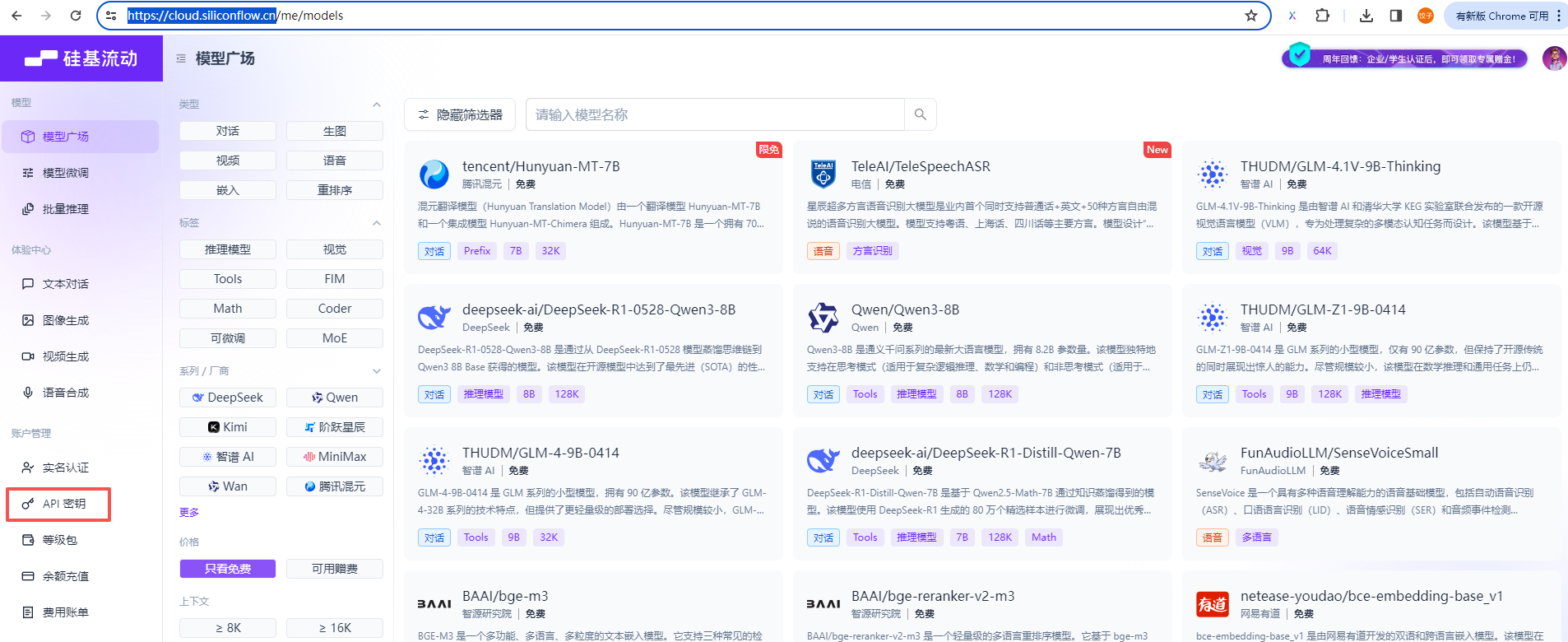Open user avatar in top right
The image size is (1568, 642).
click(1554, 58)
